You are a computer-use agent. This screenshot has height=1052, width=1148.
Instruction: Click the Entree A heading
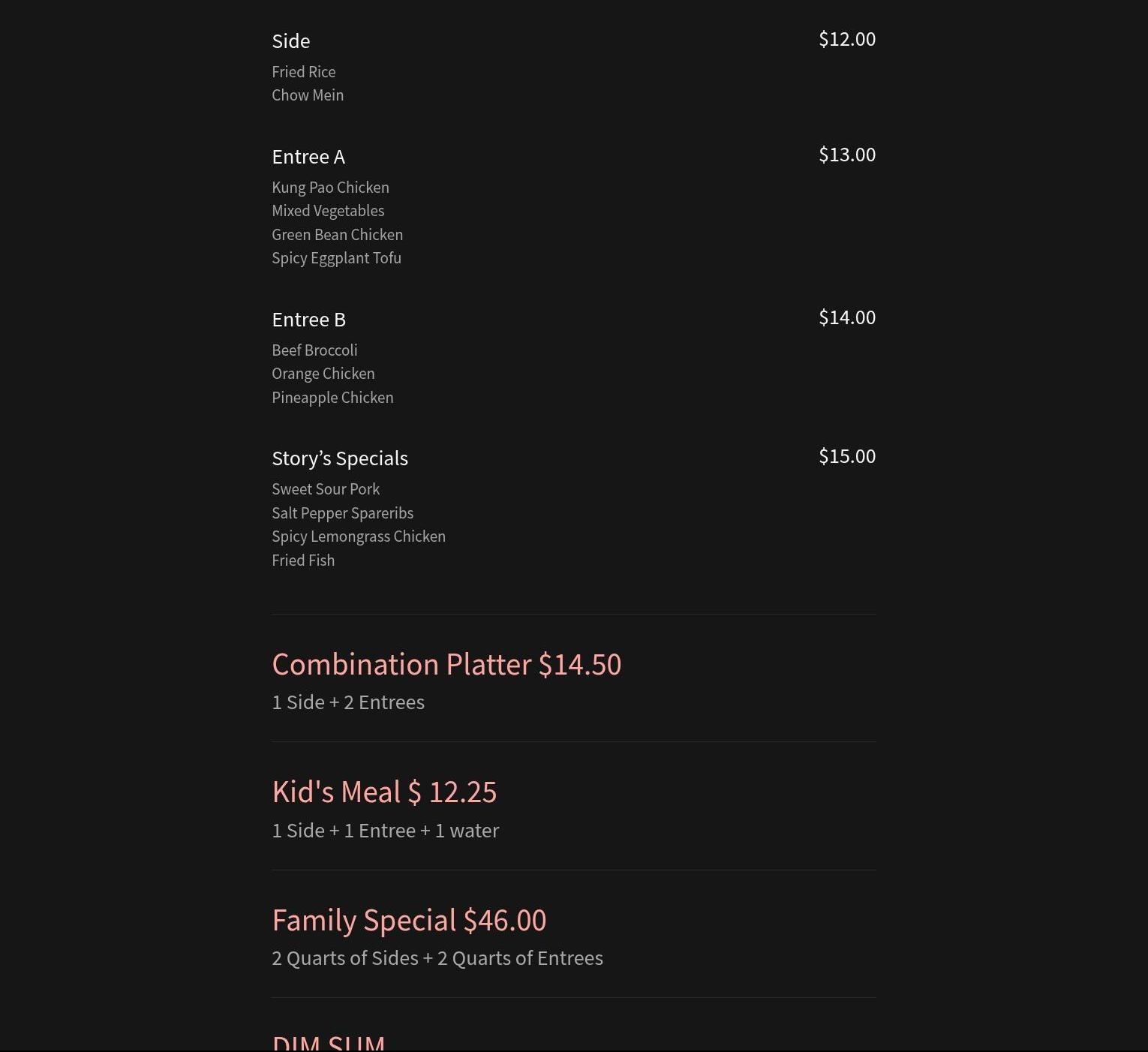tap(308, 157)
